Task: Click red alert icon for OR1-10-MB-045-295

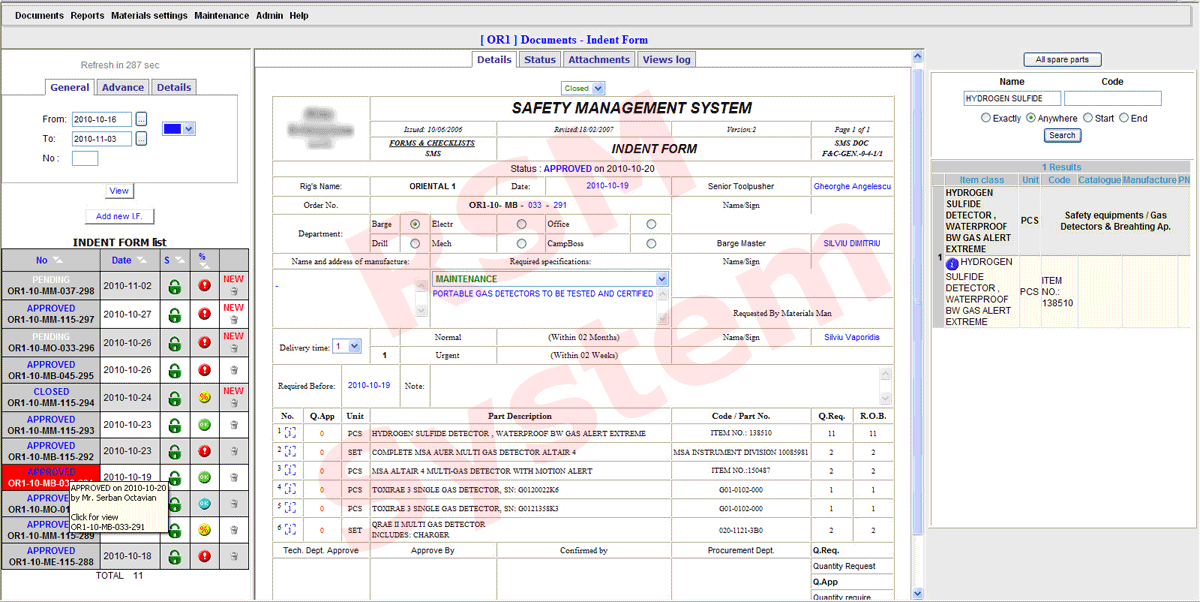Action: point(204,370)
